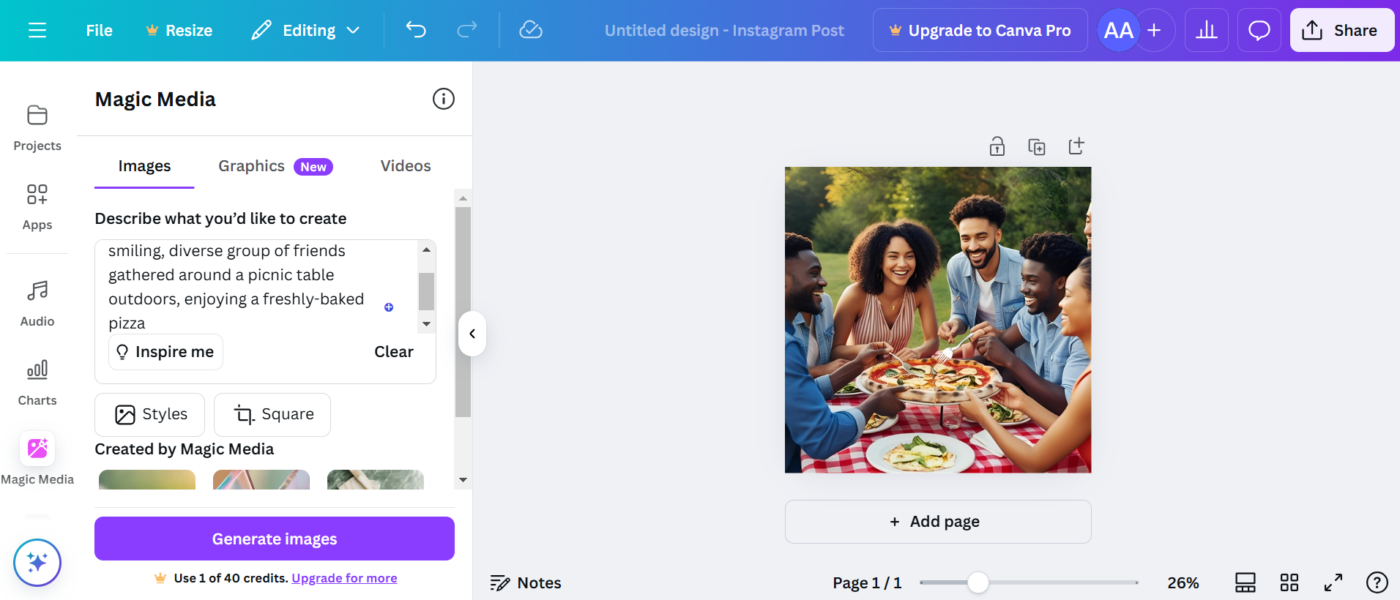Enter fullscreen presentation mode
Screen dimensions: 1400x600
pyautogui.click(x=1333, y=582)
